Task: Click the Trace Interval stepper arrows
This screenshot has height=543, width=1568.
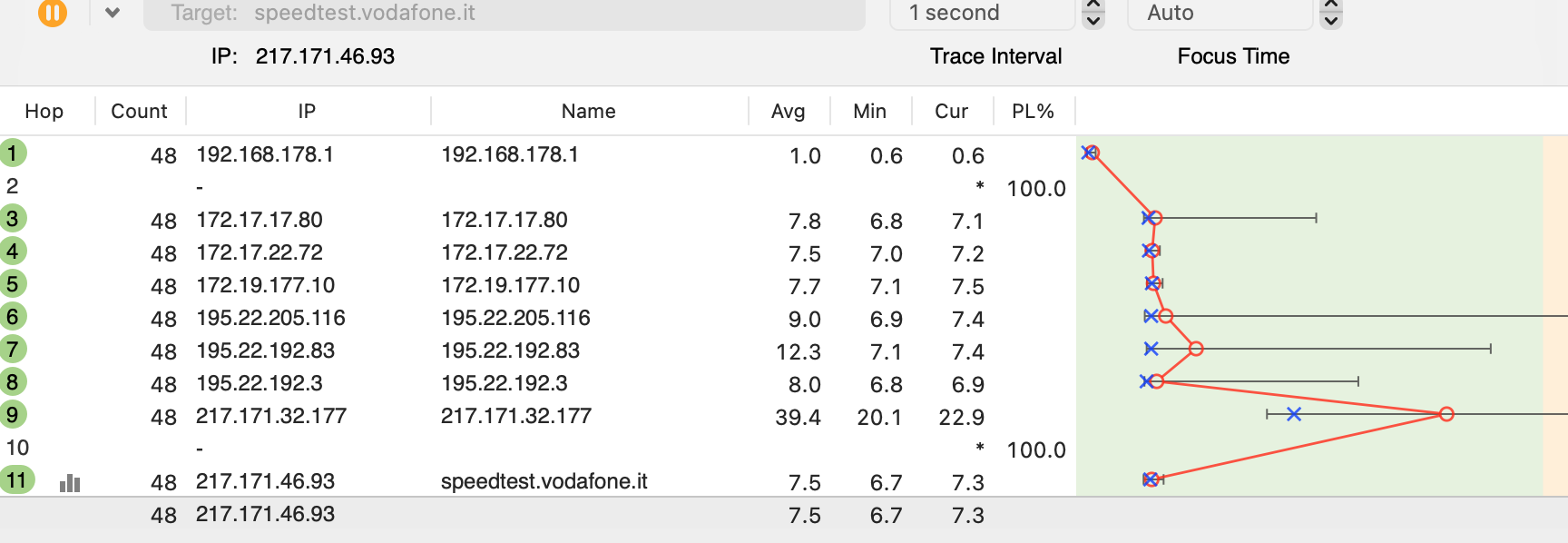Action: coord(1094,14)
